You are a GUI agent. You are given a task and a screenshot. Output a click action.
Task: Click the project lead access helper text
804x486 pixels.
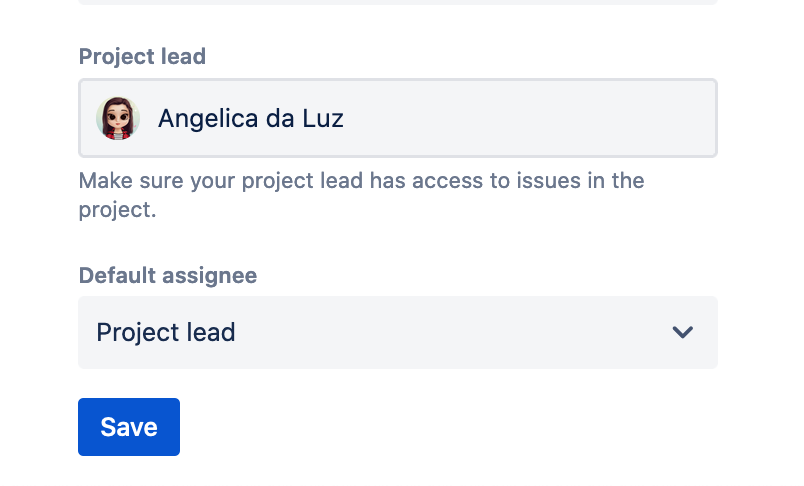tap(361, 181)
